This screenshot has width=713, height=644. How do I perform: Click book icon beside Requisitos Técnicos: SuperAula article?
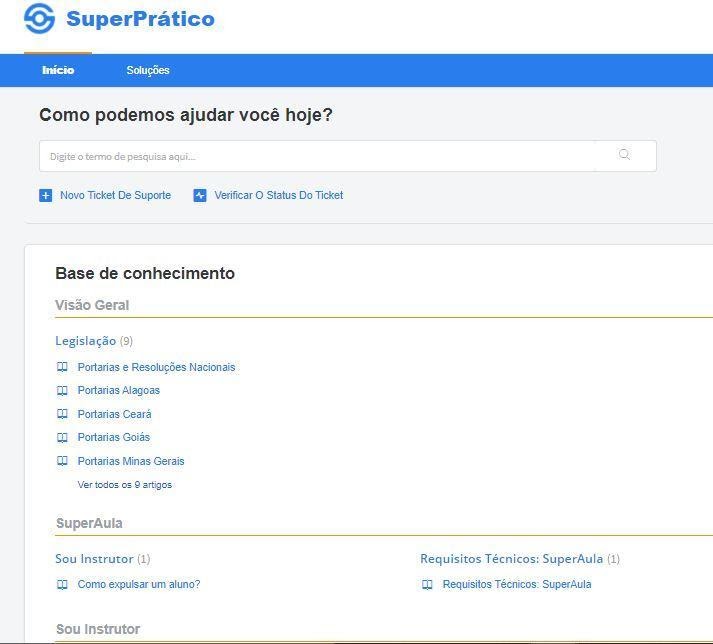click(427, 584)
